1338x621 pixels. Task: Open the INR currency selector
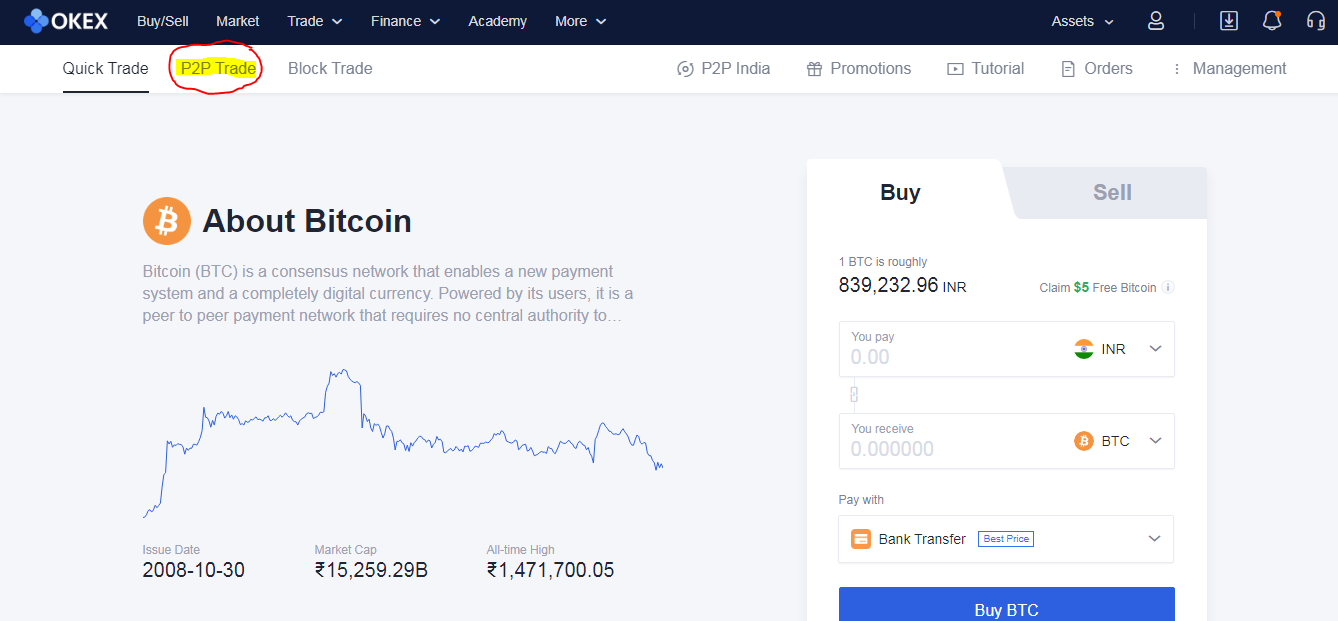[1118, 349]
